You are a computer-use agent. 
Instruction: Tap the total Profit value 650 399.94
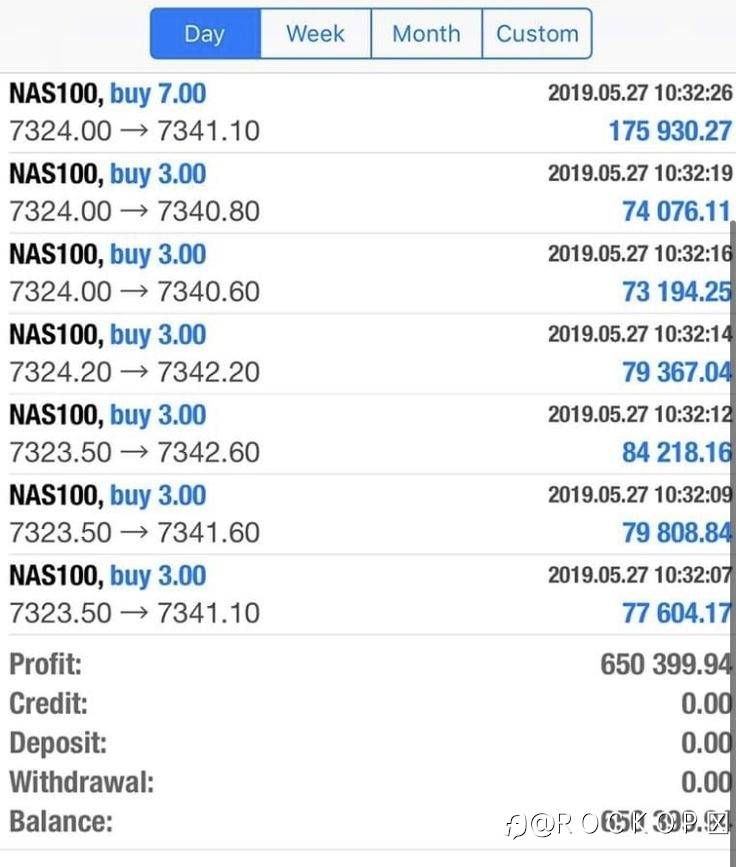666,664
